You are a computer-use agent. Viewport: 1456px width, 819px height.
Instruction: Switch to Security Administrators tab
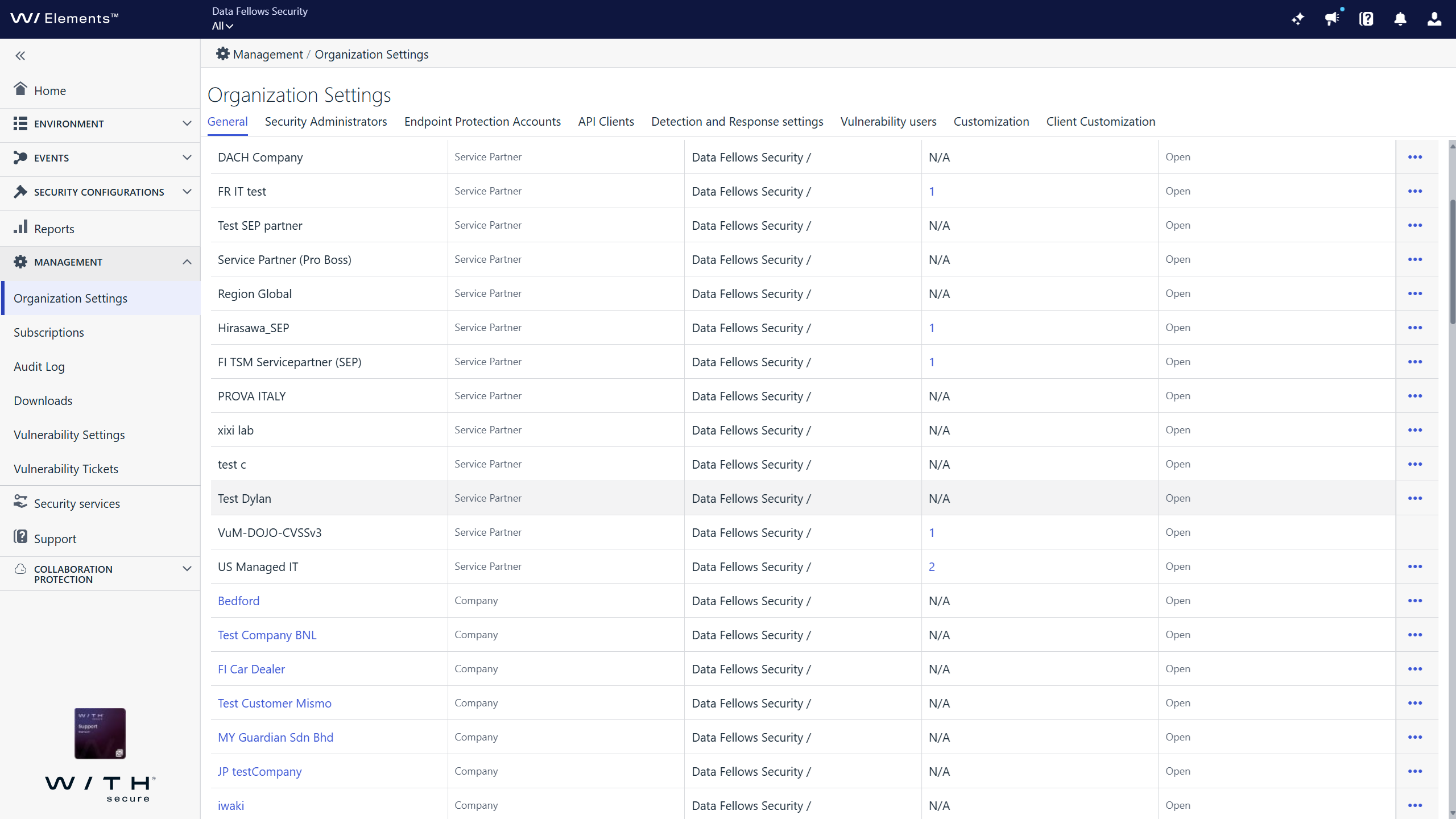pos(326,122)
